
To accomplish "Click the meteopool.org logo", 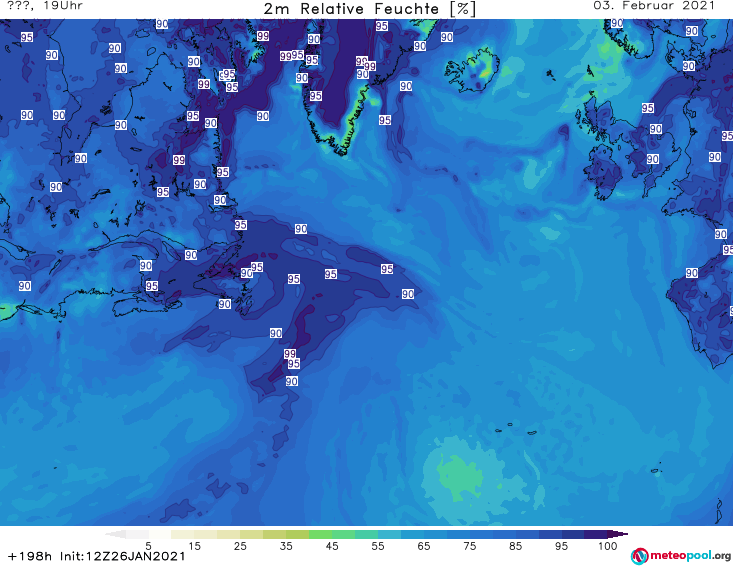I will click(681, 556).
